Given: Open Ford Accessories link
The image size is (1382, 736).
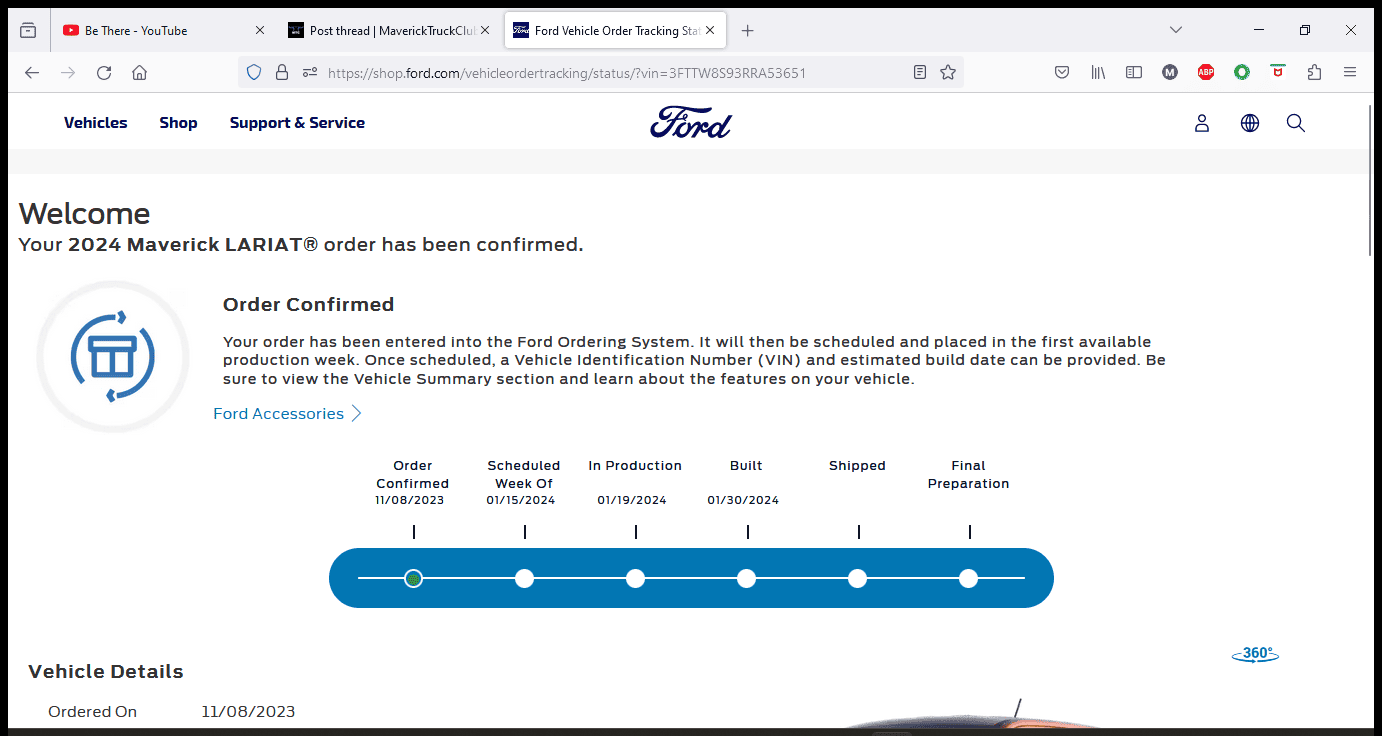Looking at the screenshot, I should pos(287,414).
